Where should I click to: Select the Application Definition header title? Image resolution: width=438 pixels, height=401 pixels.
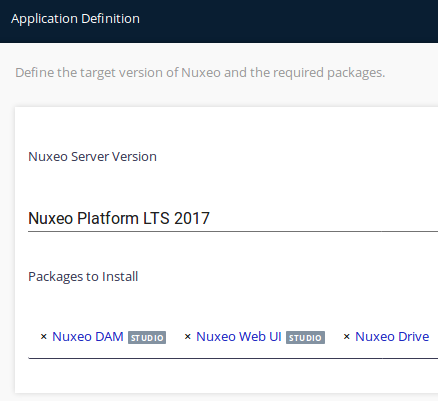click(75, 19)
